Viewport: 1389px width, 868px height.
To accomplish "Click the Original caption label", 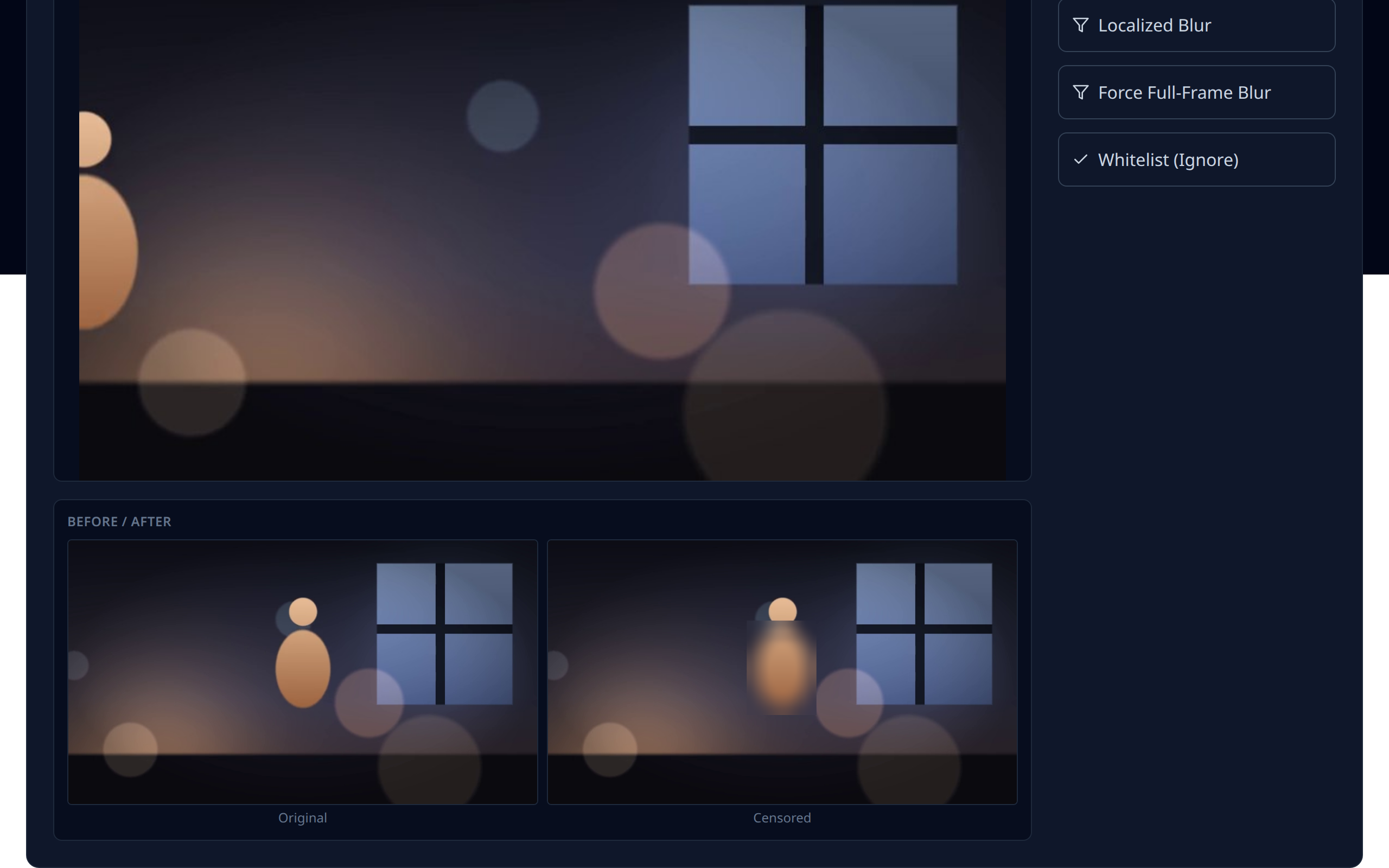I will pyautogui.click(x=302, y=818).
